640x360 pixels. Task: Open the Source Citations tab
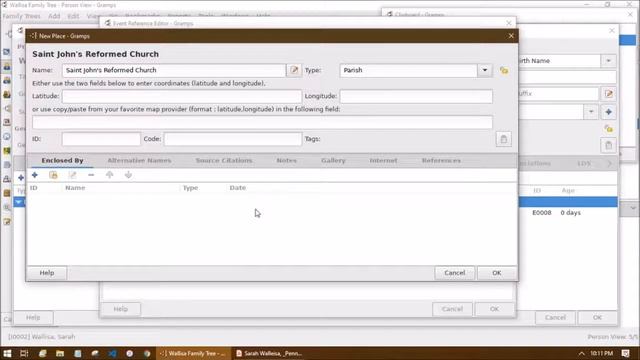(224, 160)
